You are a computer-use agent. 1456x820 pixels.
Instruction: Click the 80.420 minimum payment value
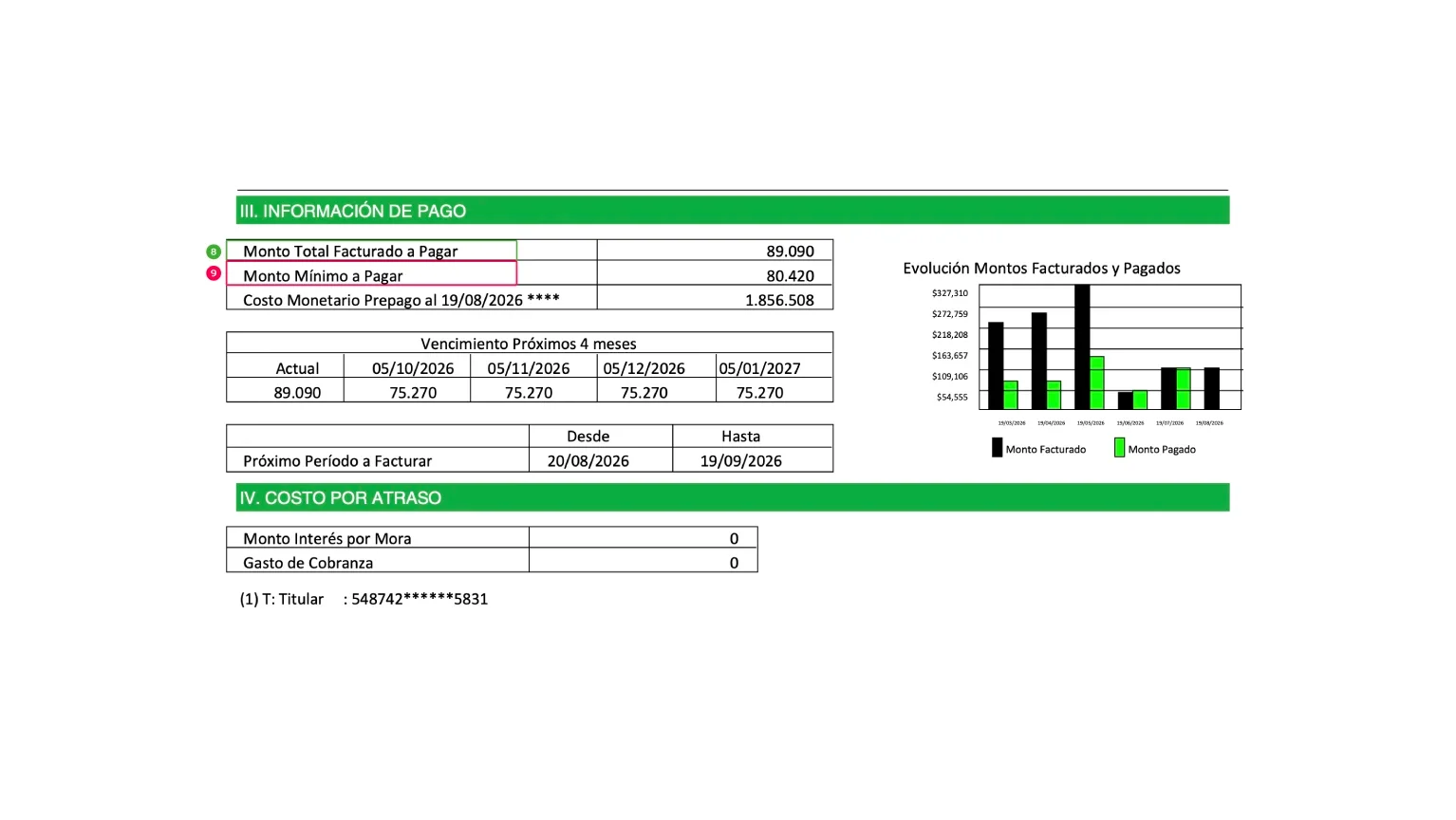[x=791, y=276]
